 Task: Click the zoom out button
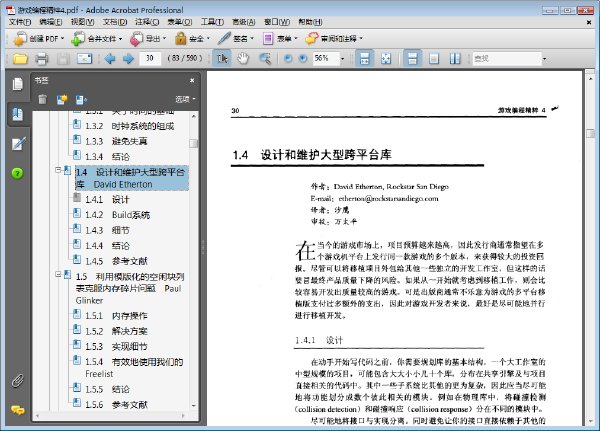[x=288, y=59]
